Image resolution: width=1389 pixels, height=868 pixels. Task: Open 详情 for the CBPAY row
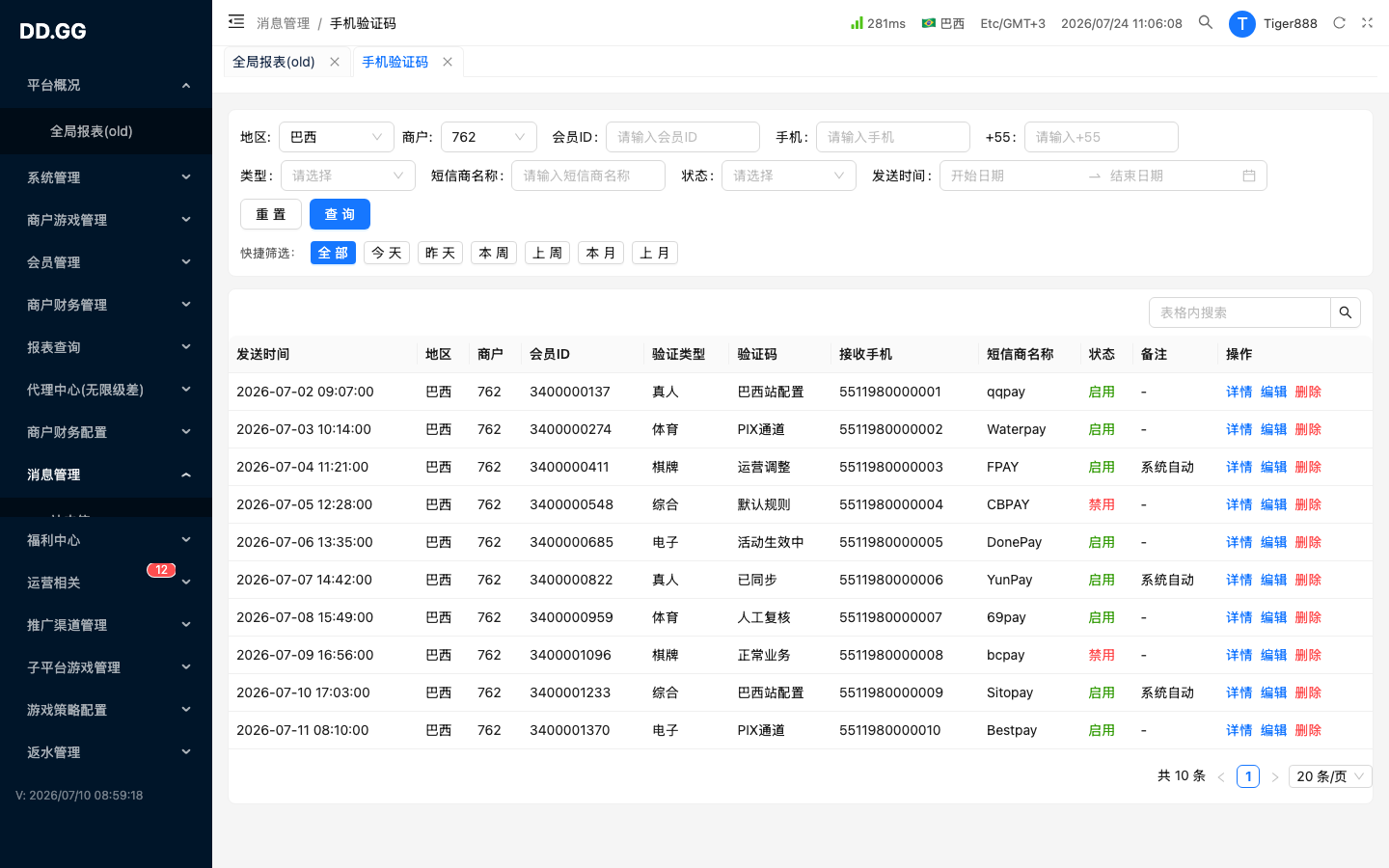pos(1239,504)
